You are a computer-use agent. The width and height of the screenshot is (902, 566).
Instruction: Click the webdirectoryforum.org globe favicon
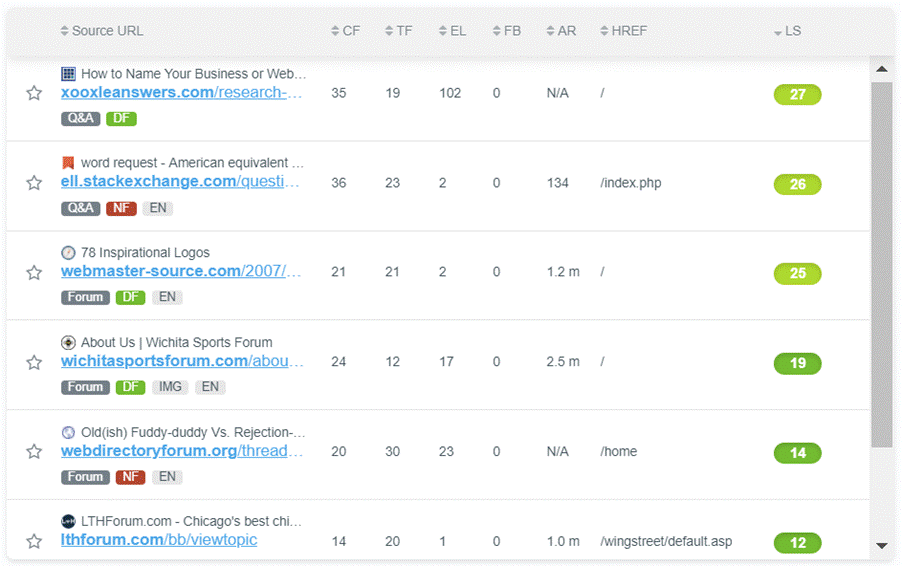pos(68,432)
